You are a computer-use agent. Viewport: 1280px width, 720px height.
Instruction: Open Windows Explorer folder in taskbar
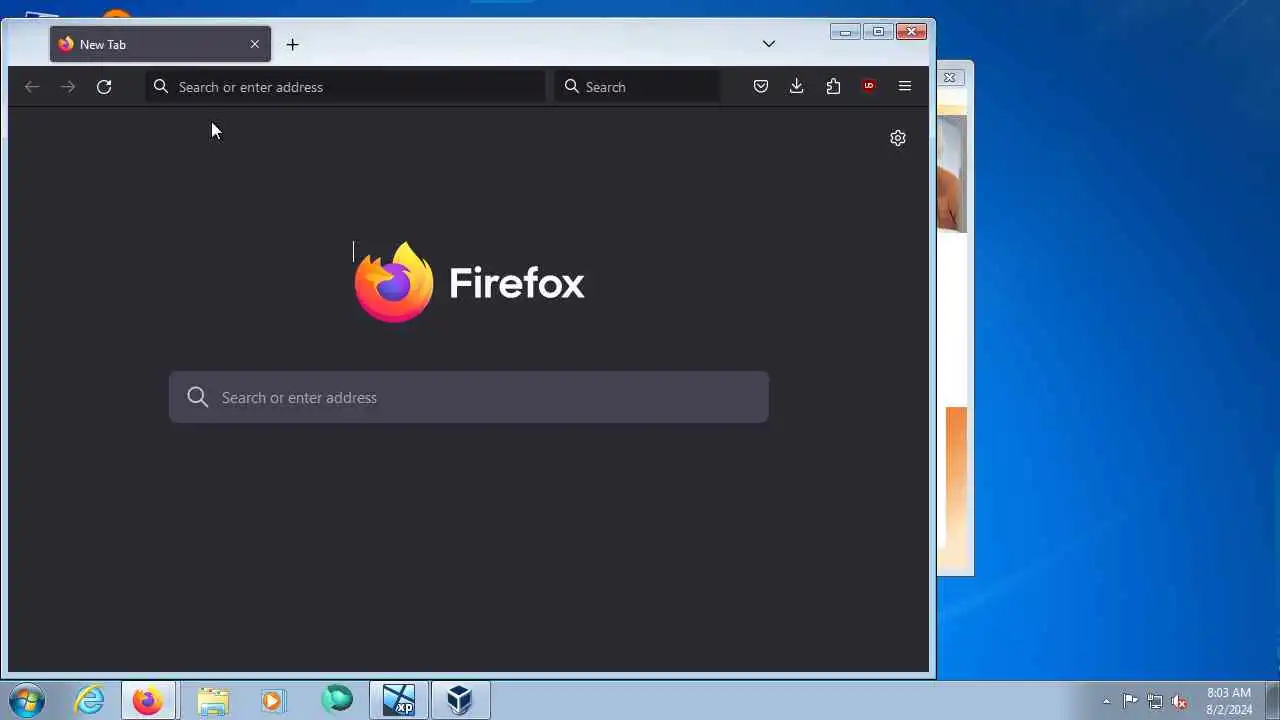212,700
